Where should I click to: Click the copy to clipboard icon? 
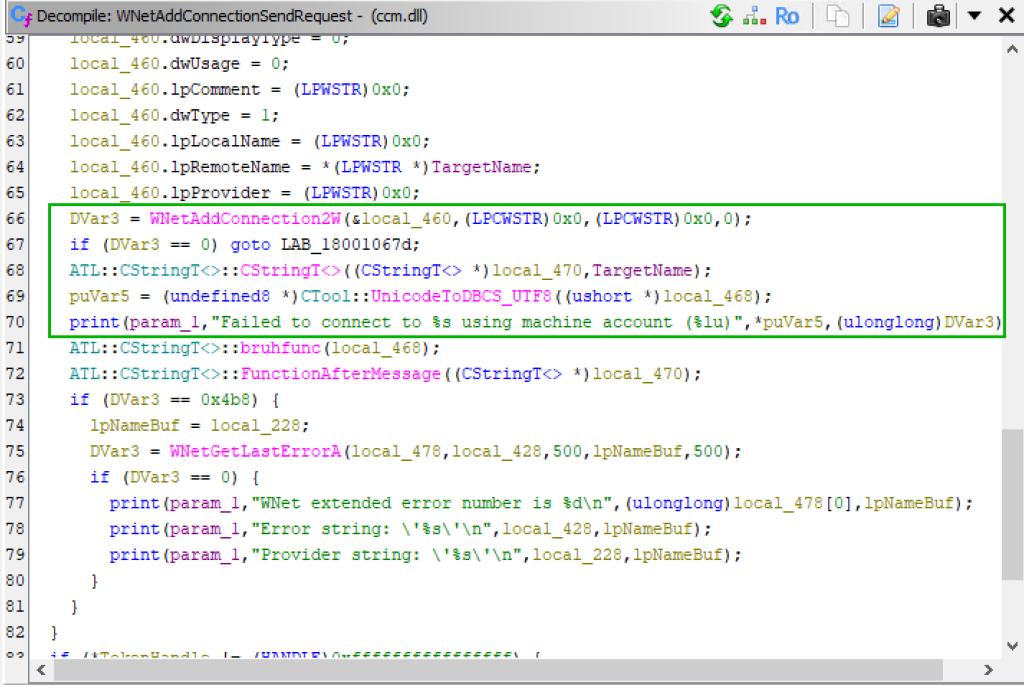click(x=838, y=16)
